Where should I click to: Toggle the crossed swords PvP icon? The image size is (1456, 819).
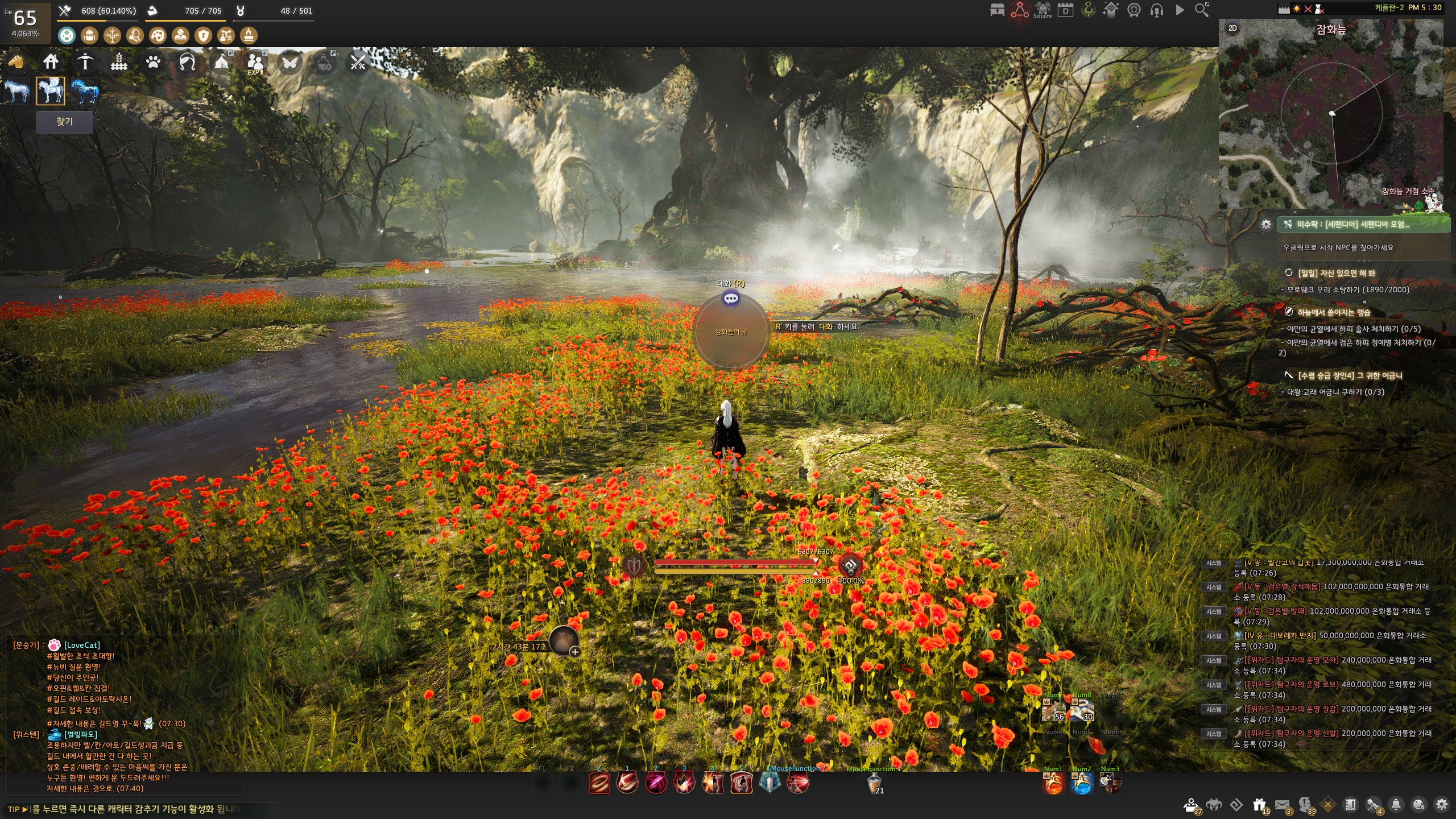coord(358,61)
